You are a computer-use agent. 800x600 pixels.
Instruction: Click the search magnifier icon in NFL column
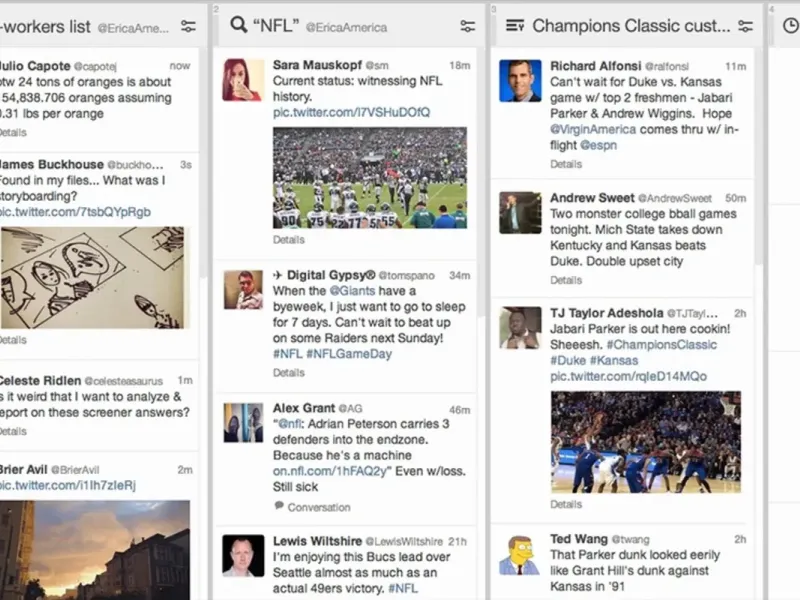(238, 25)
